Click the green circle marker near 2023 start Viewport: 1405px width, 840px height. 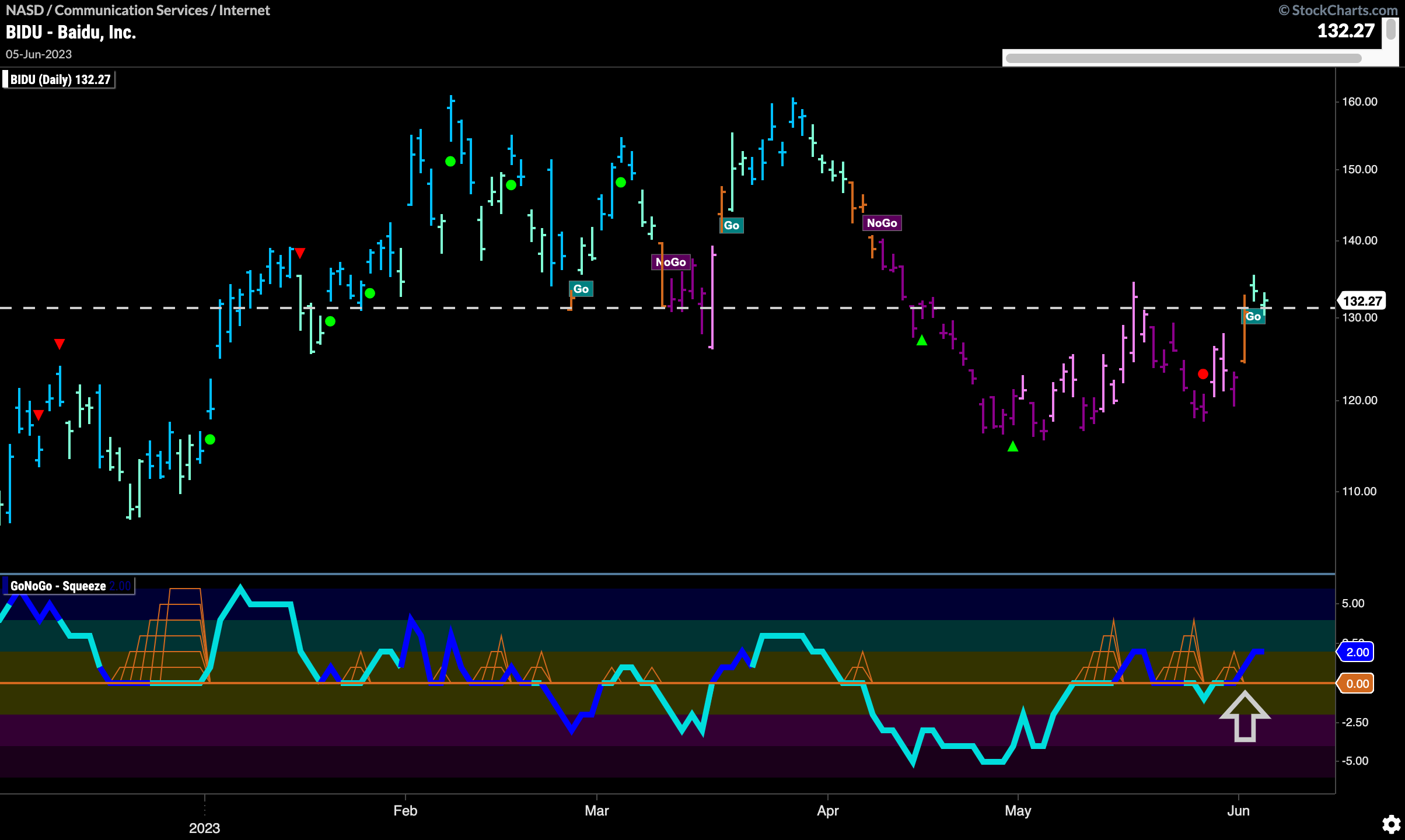click(x=210, y=439)
